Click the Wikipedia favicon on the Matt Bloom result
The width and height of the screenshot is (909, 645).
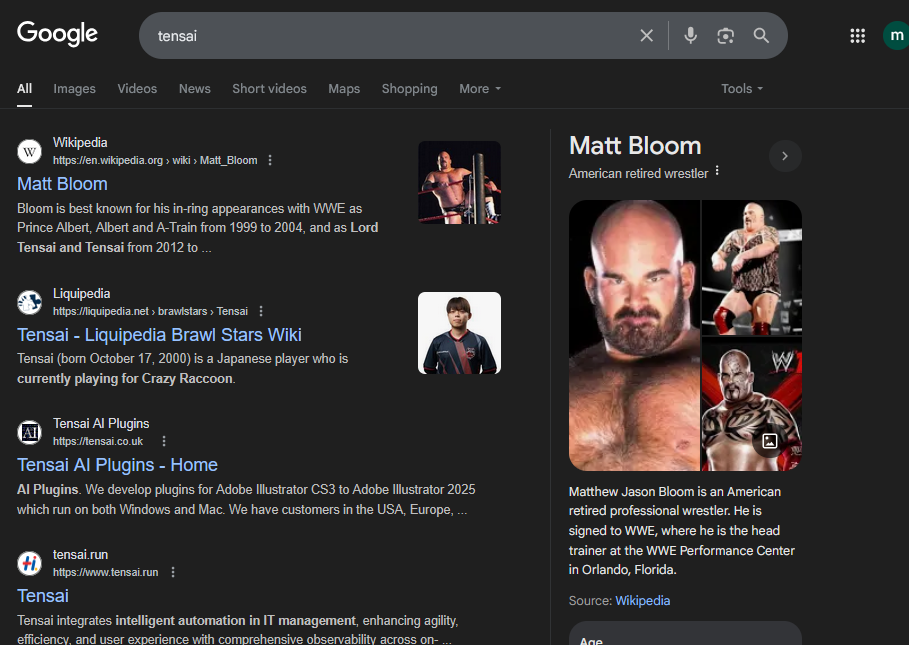click(29, 152)
